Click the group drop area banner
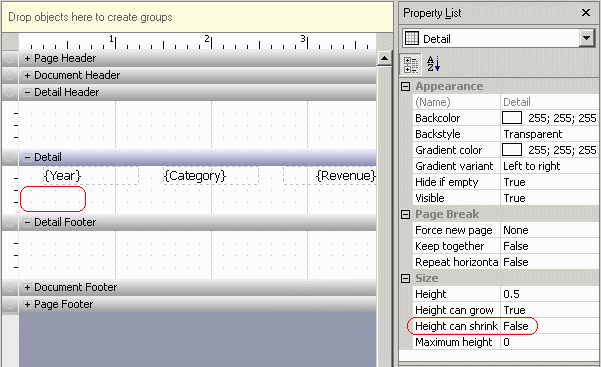 (197, 17)
